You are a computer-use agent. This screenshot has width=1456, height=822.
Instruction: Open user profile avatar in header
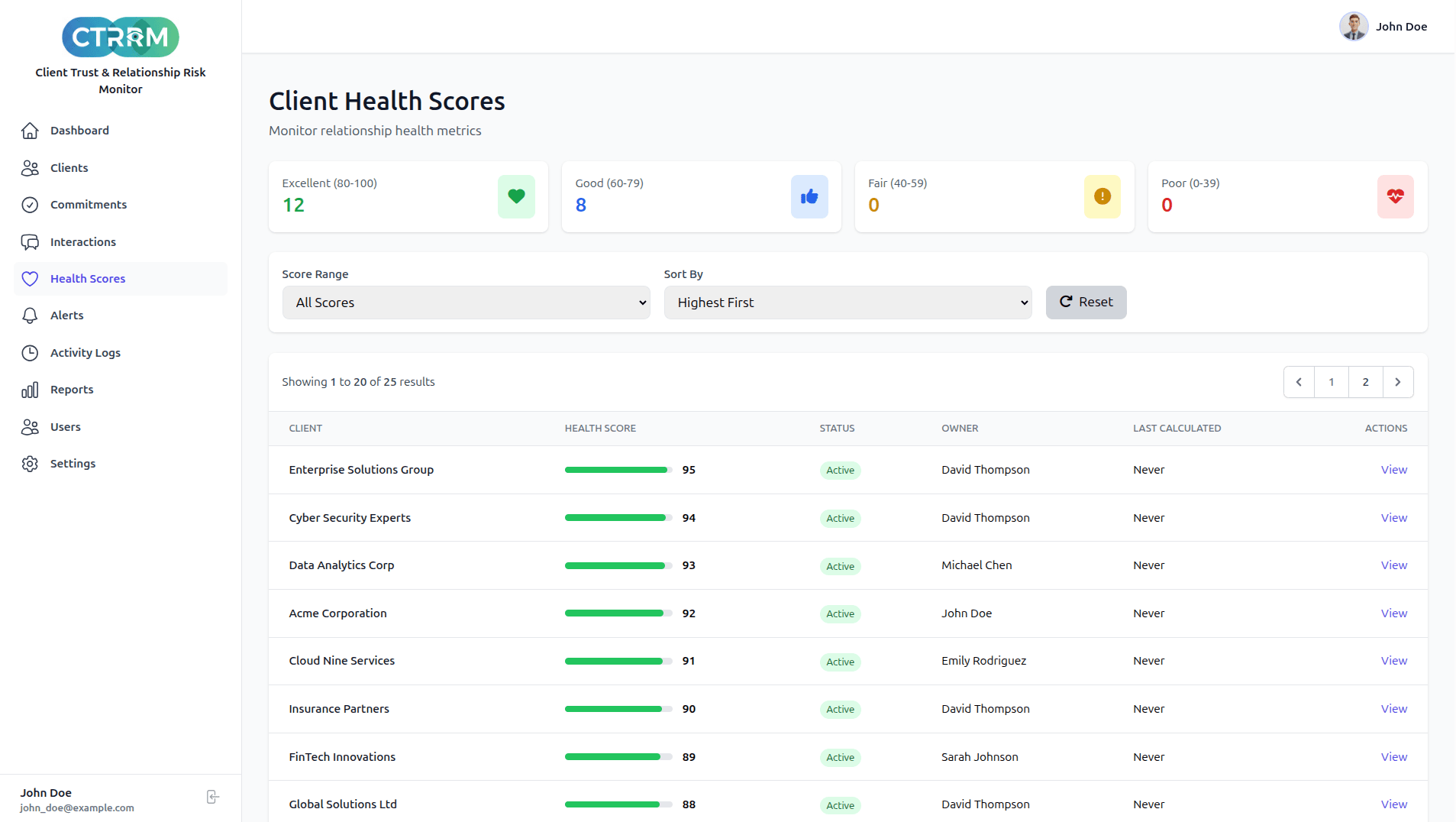[1354, 27]
